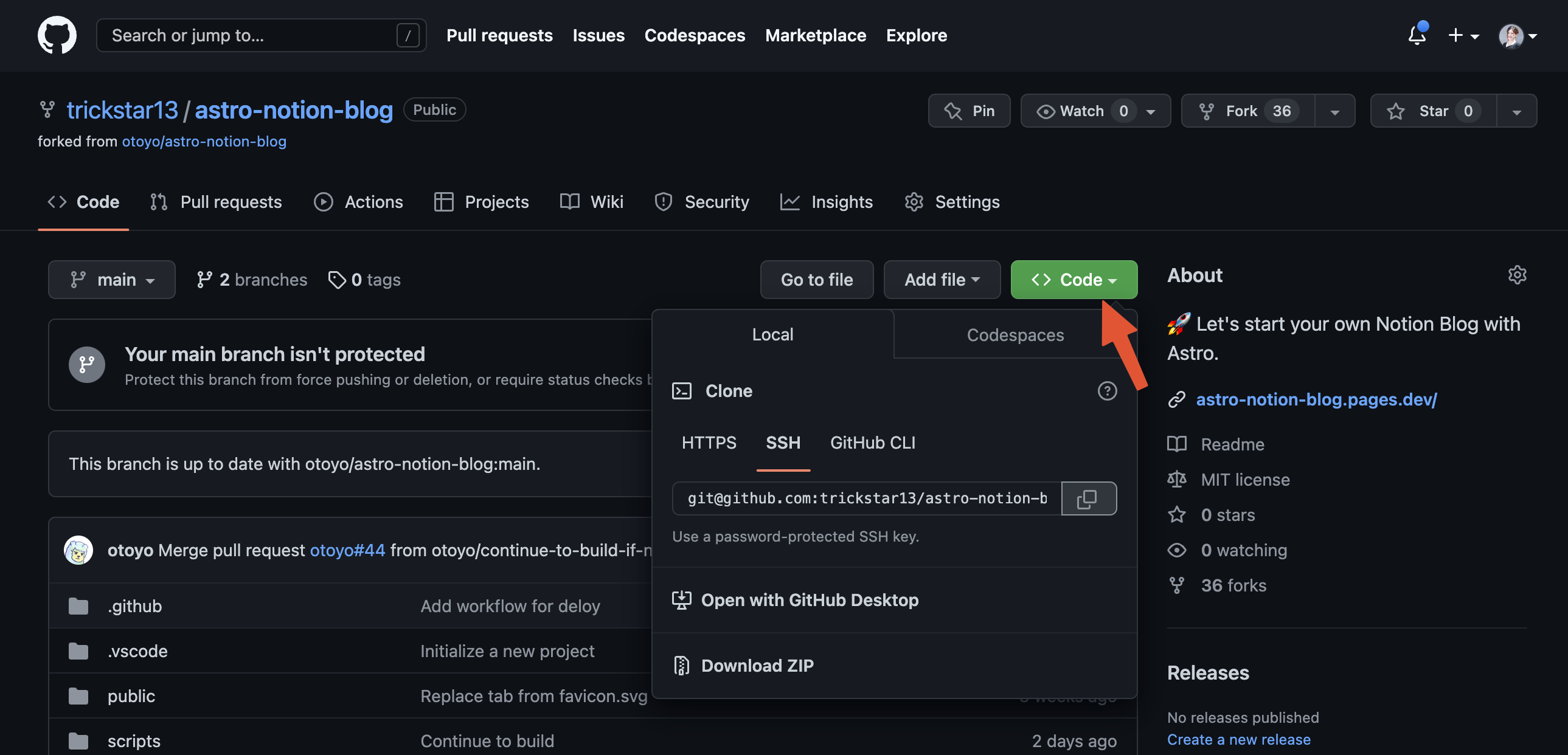Open the Readme link in About
Screen dimensions: 1568x755
click(1216, 444)
